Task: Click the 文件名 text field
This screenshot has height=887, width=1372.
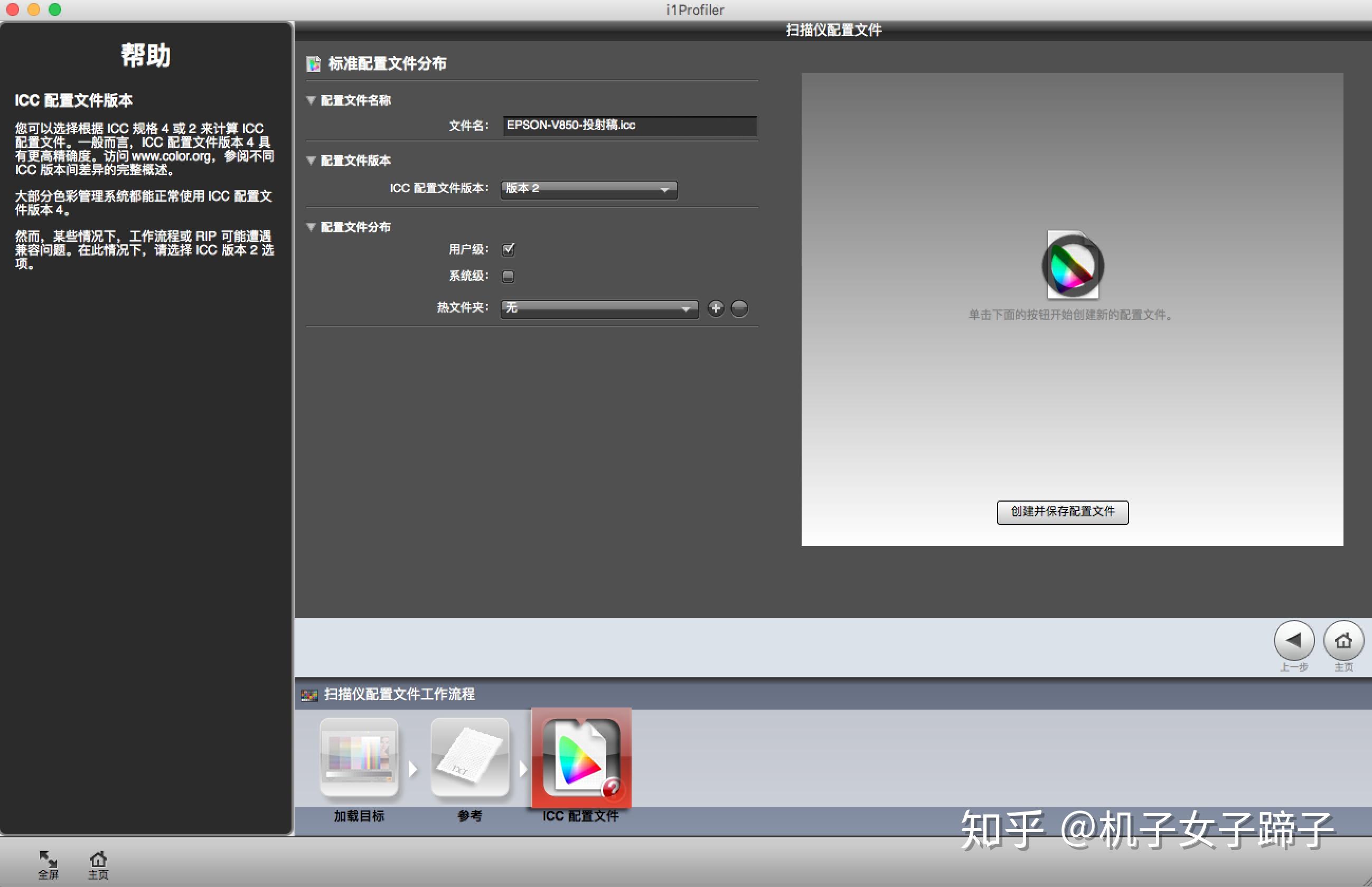Action: click(629, 126)
